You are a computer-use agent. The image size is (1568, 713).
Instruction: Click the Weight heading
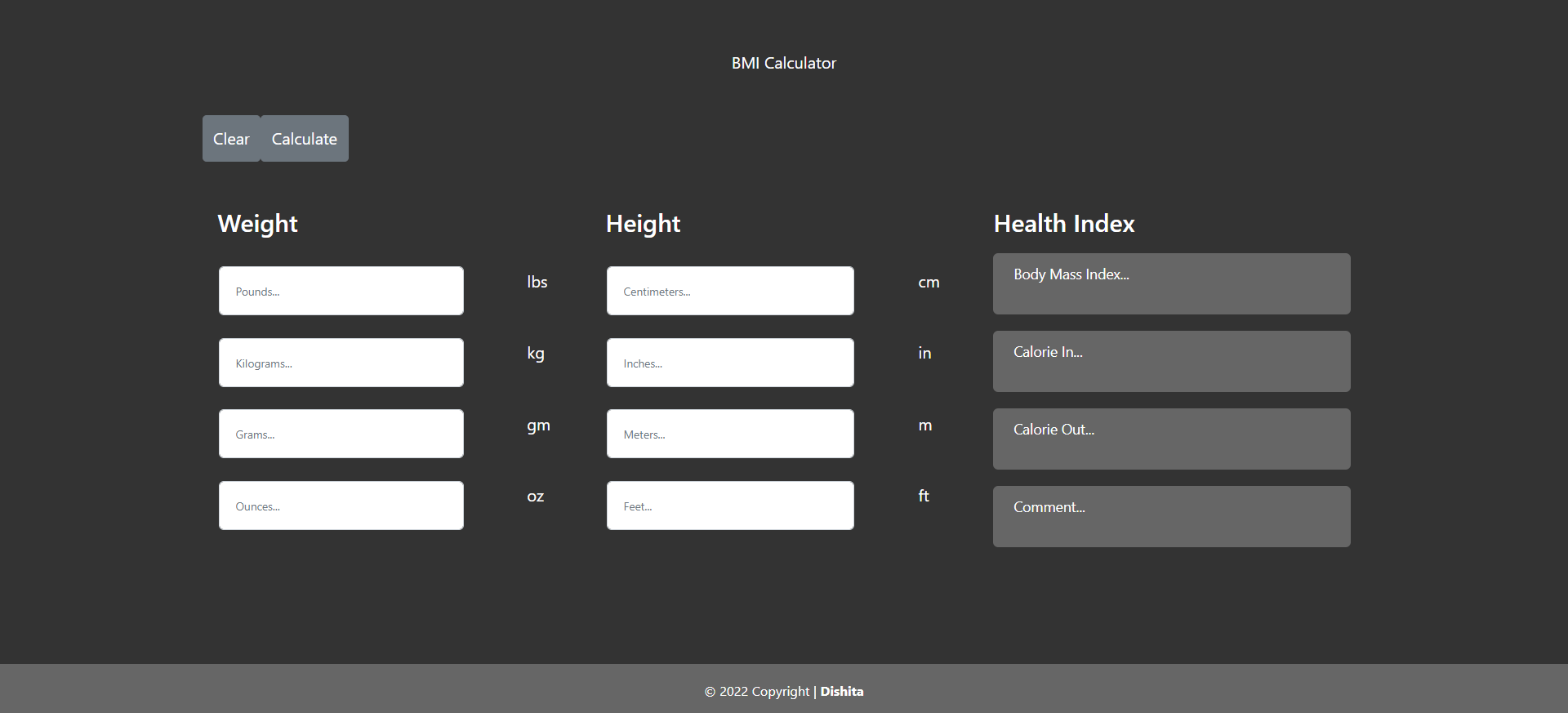258,224
